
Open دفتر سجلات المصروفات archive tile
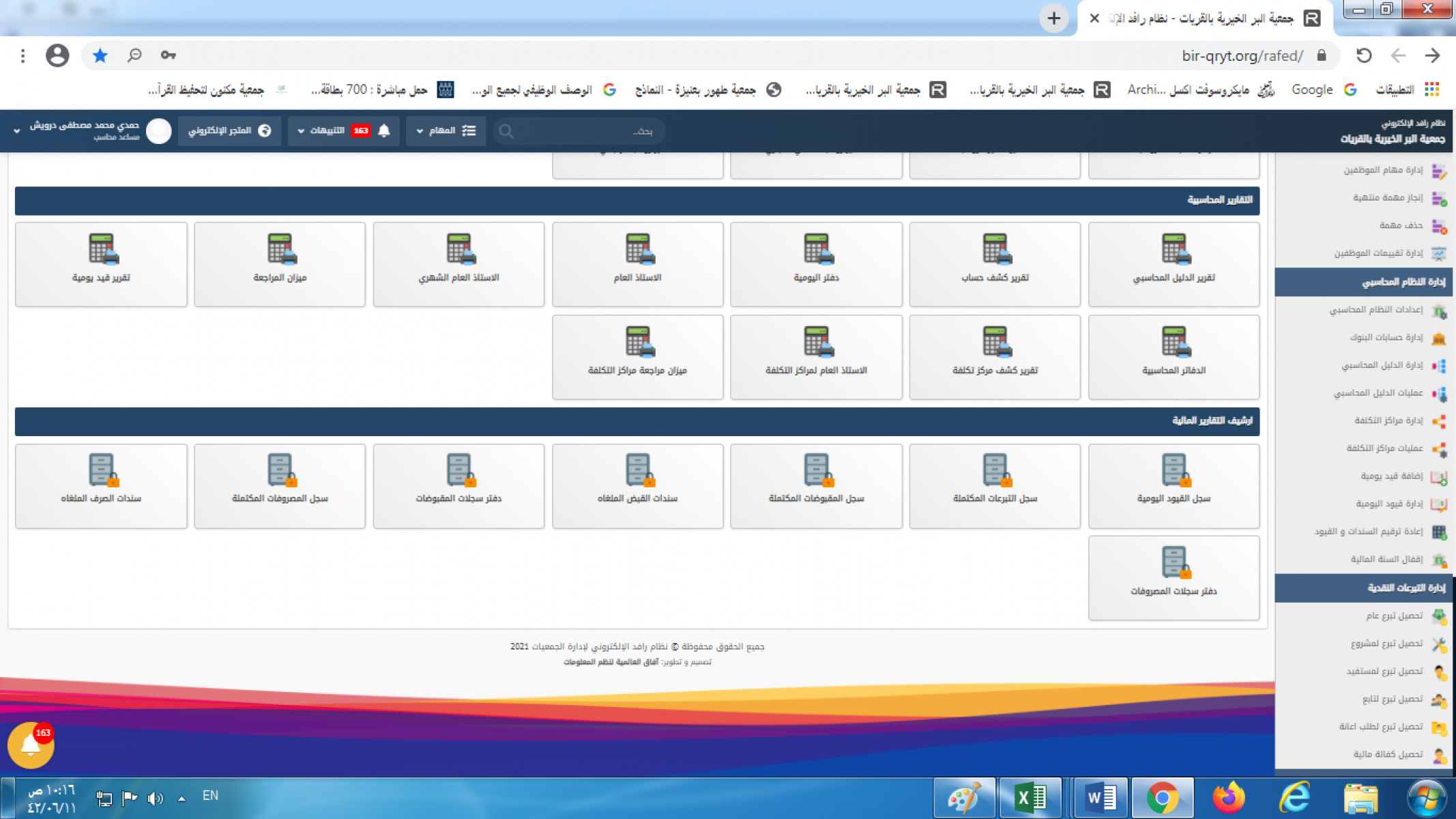coord(1174,578)
